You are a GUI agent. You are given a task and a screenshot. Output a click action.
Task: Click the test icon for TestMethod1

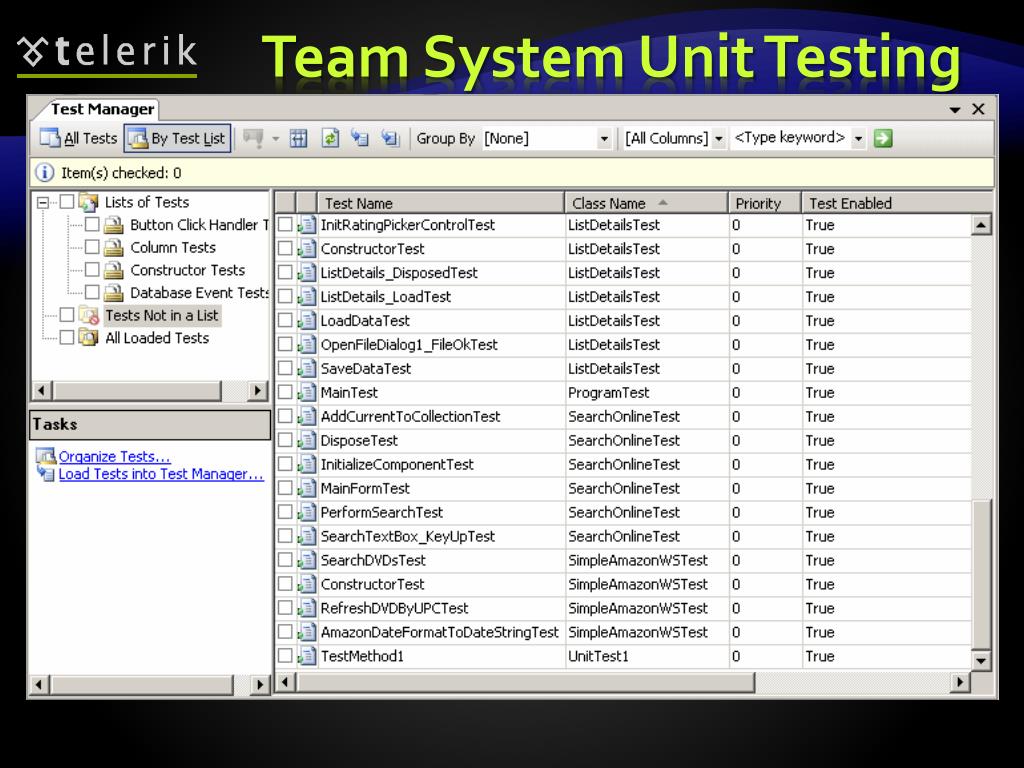click(x=307, y=656)
